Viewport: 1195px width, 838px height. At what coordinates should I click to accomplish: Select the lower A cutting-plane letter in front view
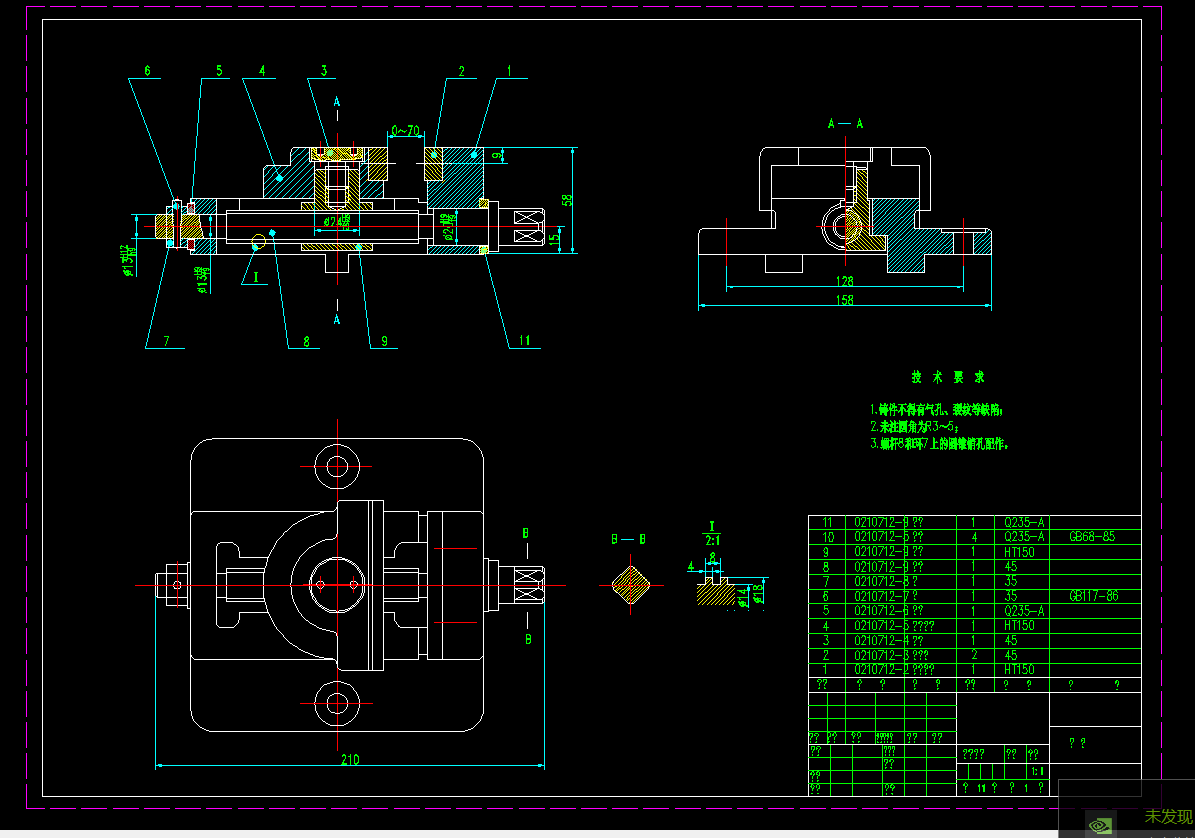[337, 320]
